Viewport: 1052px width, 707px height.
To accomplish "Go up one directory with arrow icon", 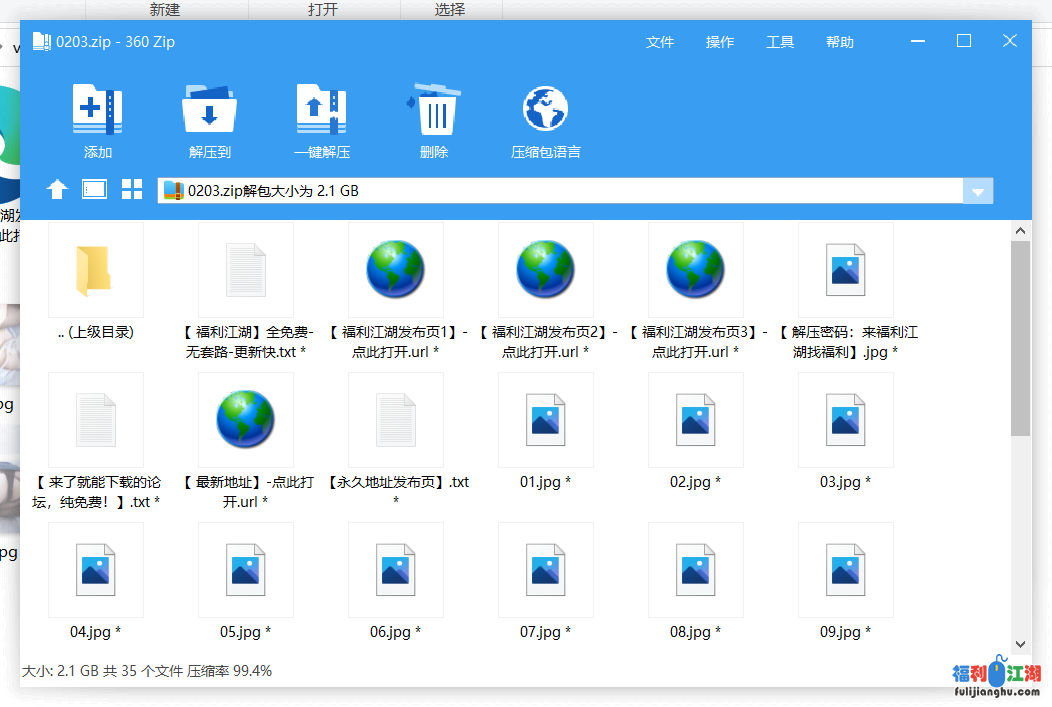I will click(57, 190).
